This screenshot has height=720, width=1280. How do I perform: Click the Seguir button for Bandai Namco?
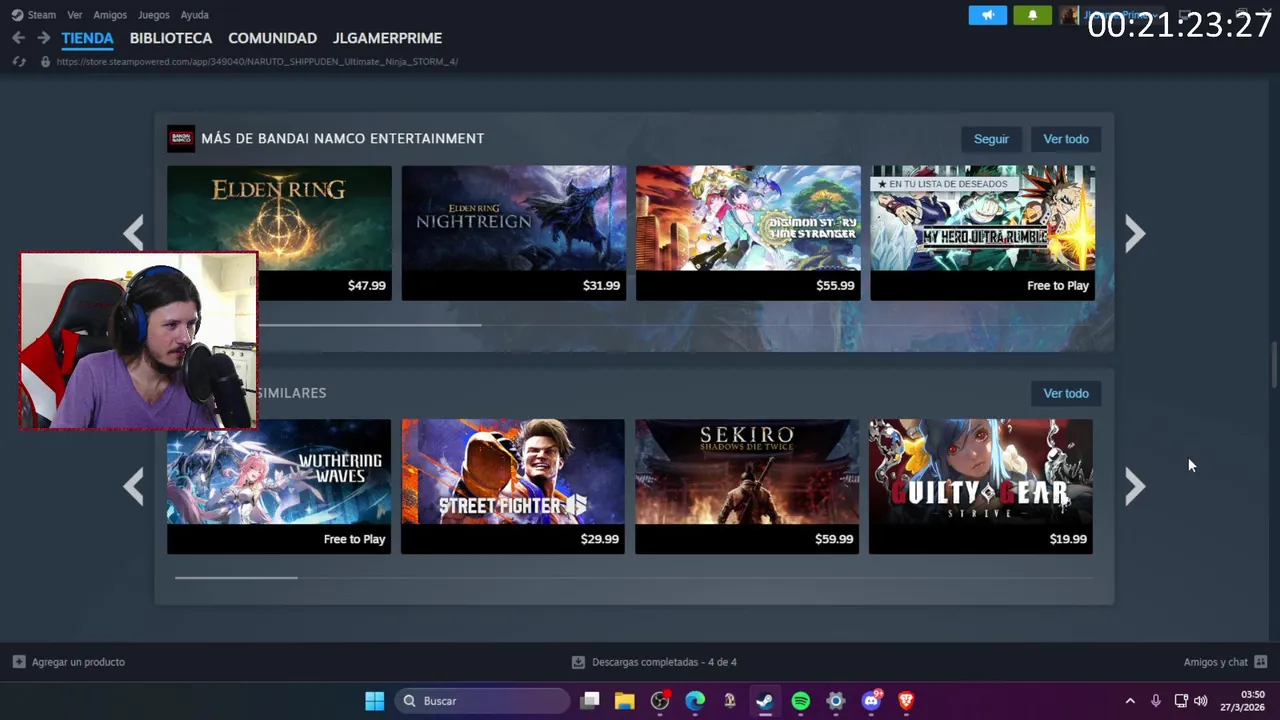click(991, 139)
